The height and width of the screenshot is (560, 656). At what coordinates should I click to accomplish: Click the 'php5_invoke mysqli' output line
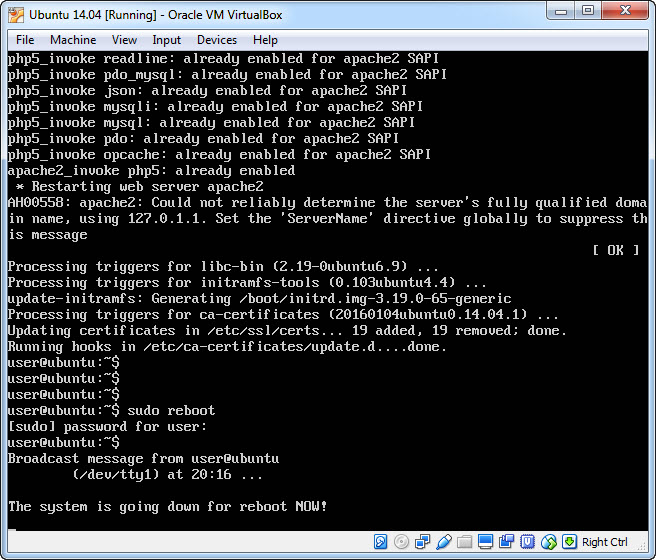click(215, 107)
